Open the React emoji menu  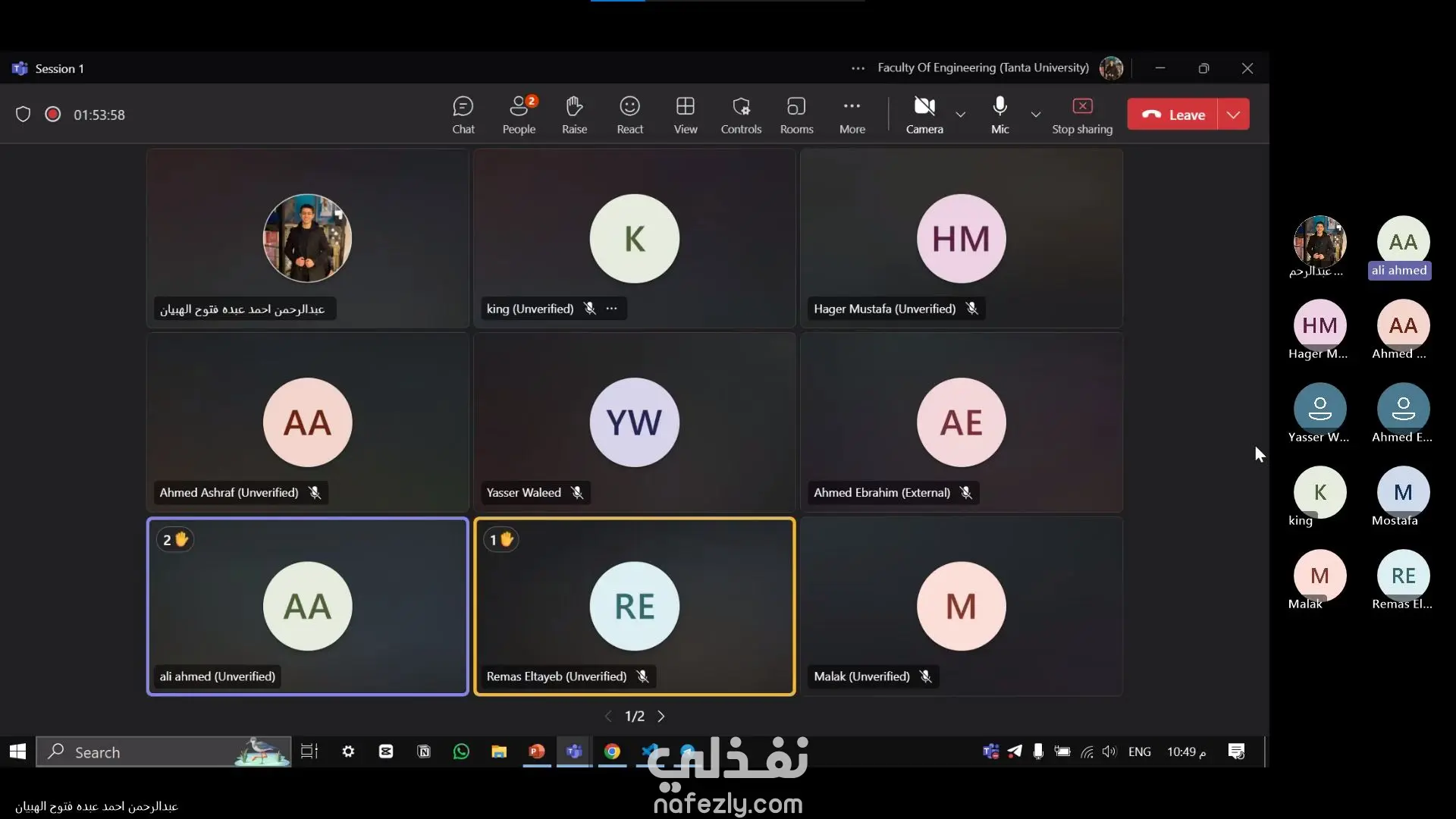(629, 115)
